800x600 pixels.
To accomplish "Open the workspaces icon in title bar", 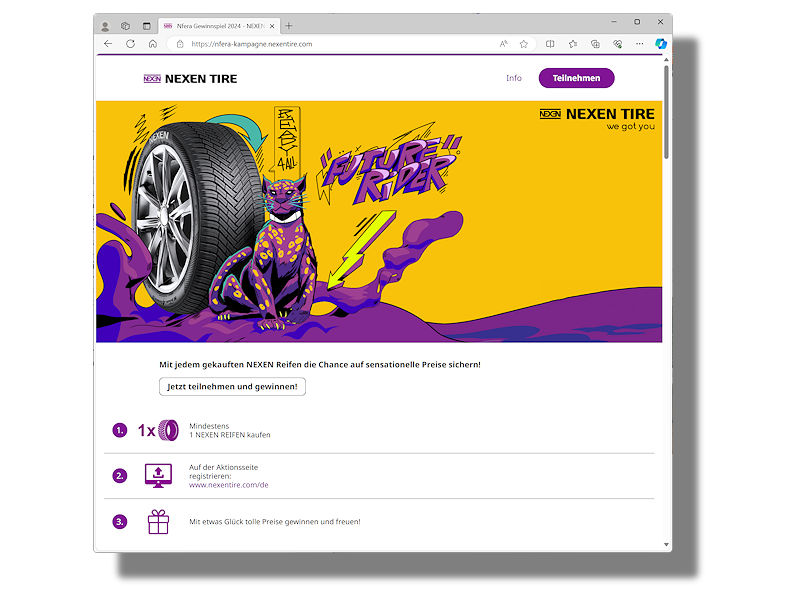I will [x=126, y=26].
